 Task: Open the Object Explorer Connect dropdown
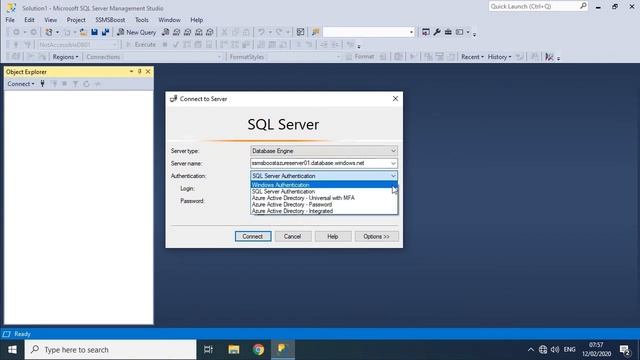click(21, 84)
